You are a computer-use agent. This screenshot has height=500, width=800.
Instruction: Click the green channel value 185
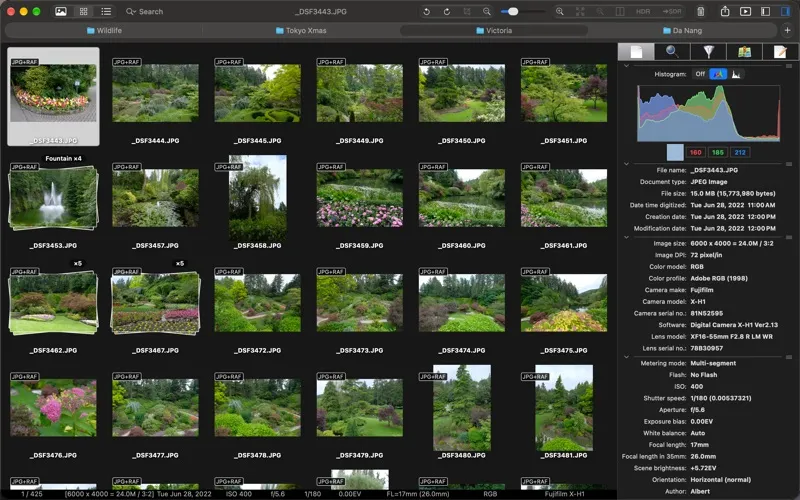tap(718, 153)
